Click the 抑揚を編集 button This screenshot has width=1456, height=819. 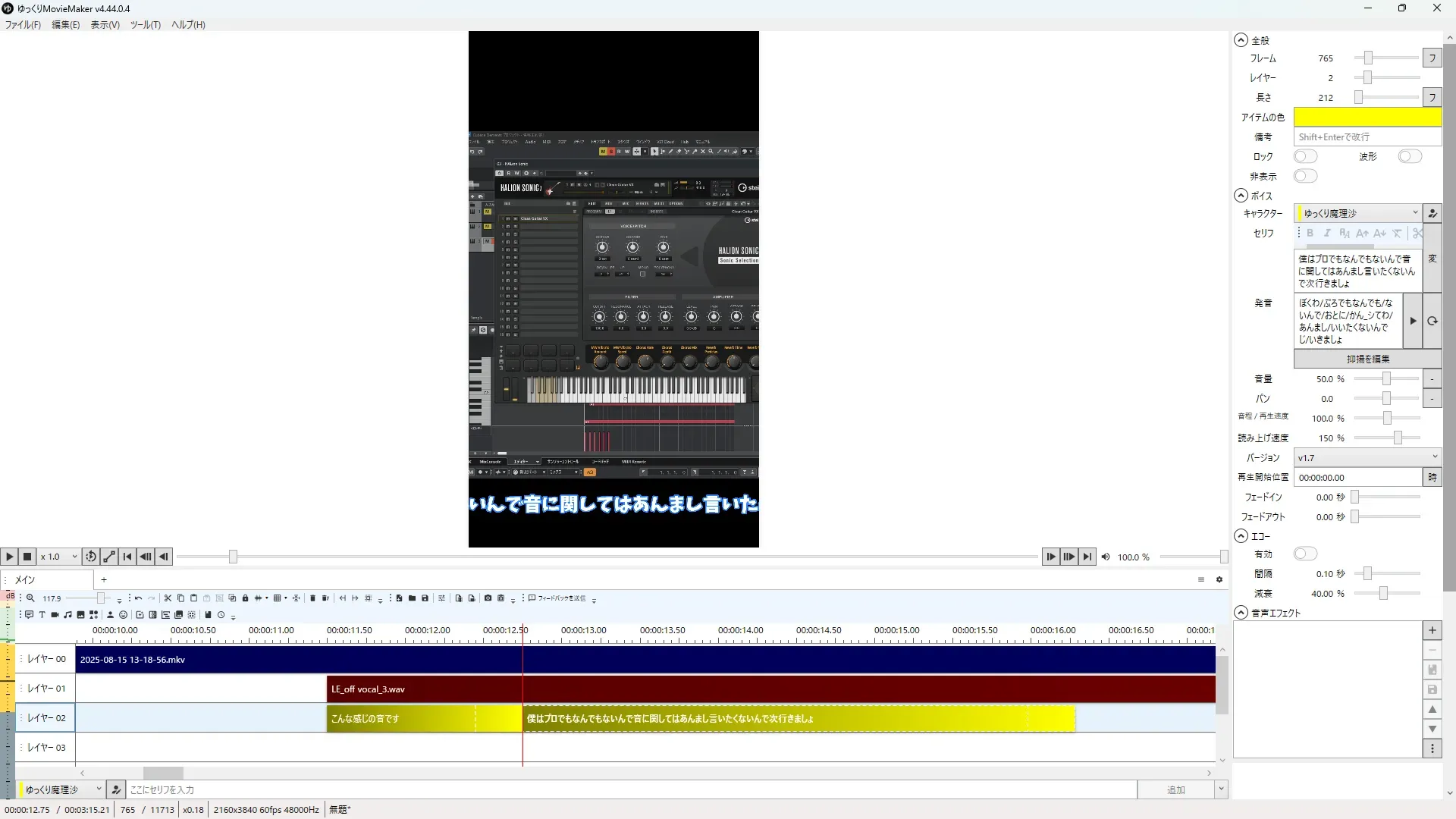(x=1367, y=359)
